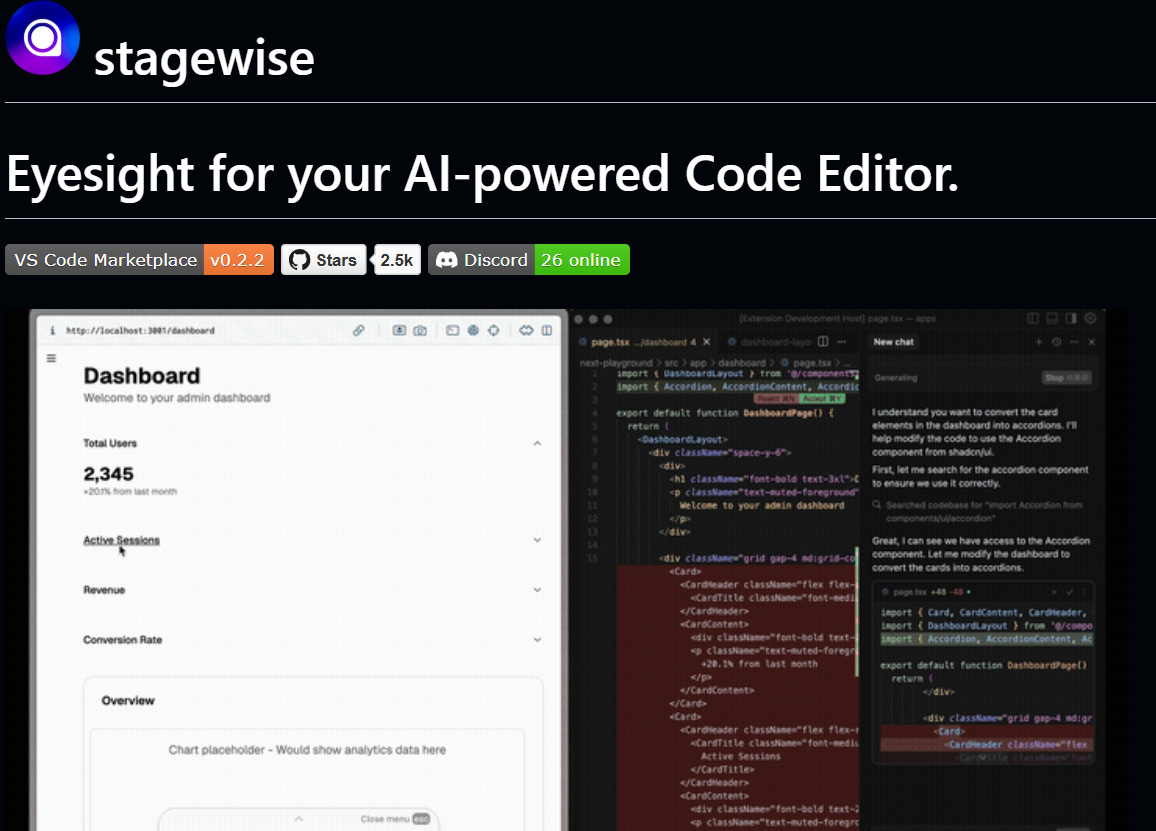Click the link chain icon in browser toolbar
The width and height of the screenshot is (1156, 831).
point(358,330)
